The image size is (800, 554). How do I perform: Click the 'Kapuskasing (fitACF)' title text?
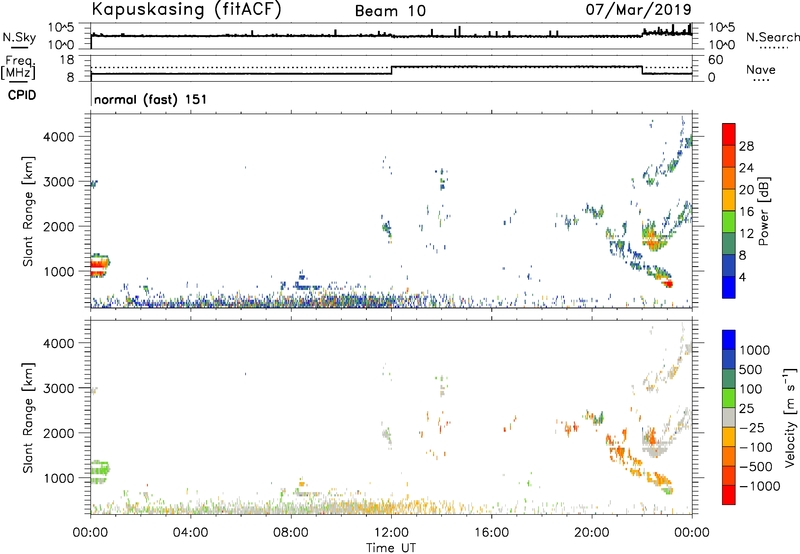(x=186, y=10)
